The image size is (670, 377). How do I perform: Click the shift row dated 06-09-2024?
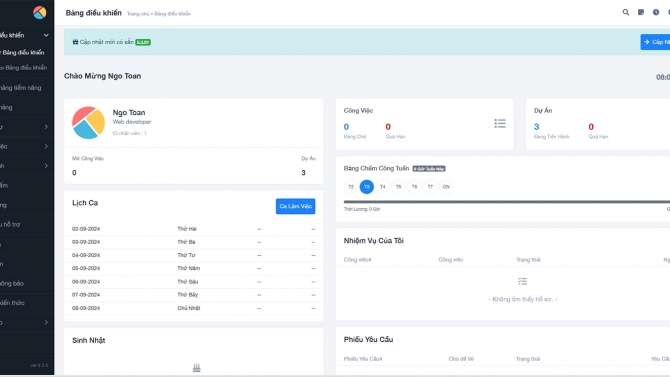click(x=194, y=282)
